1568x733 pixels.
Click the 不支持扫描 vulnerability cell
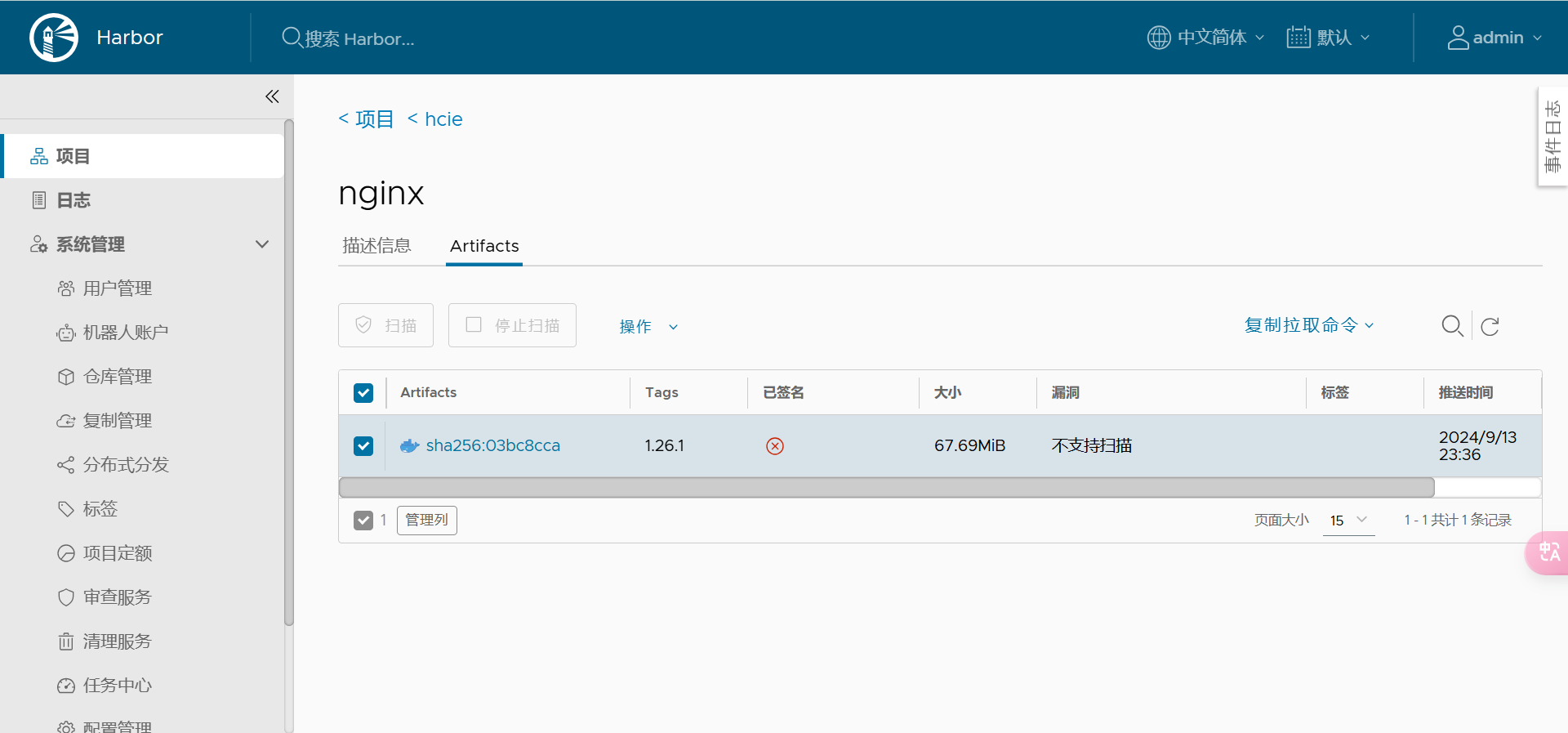1092,445
